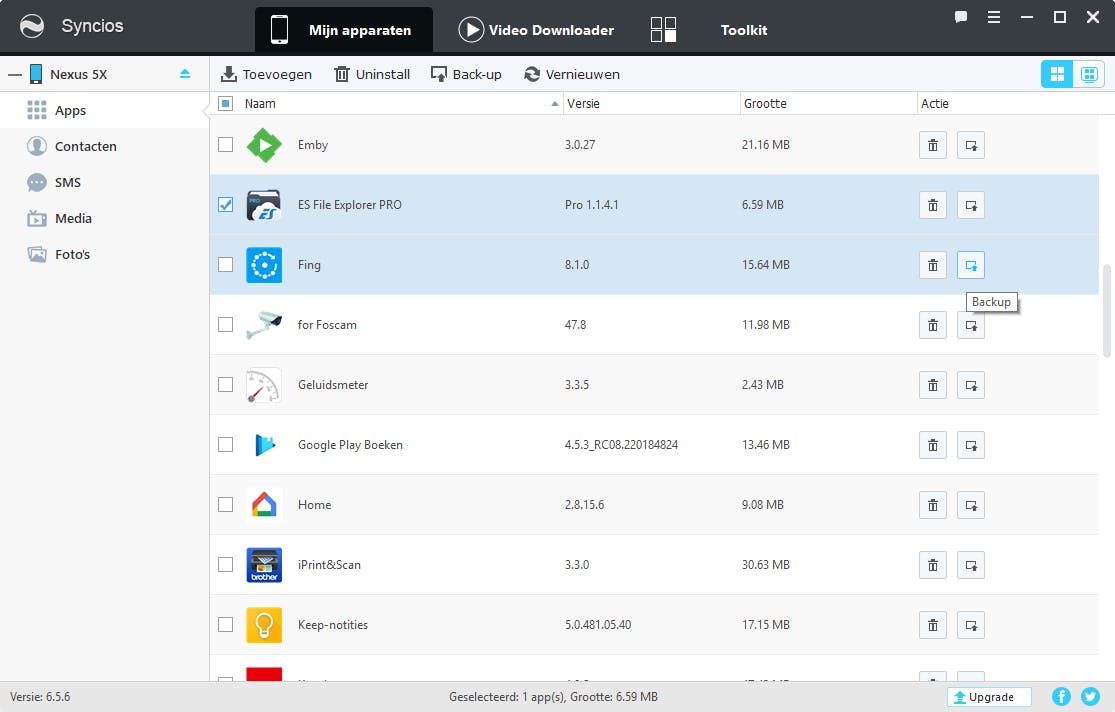1115x712 pixels.
Task: Uninstall Geluidsmeter with its trash icon
Action: (x=932, y=386)
